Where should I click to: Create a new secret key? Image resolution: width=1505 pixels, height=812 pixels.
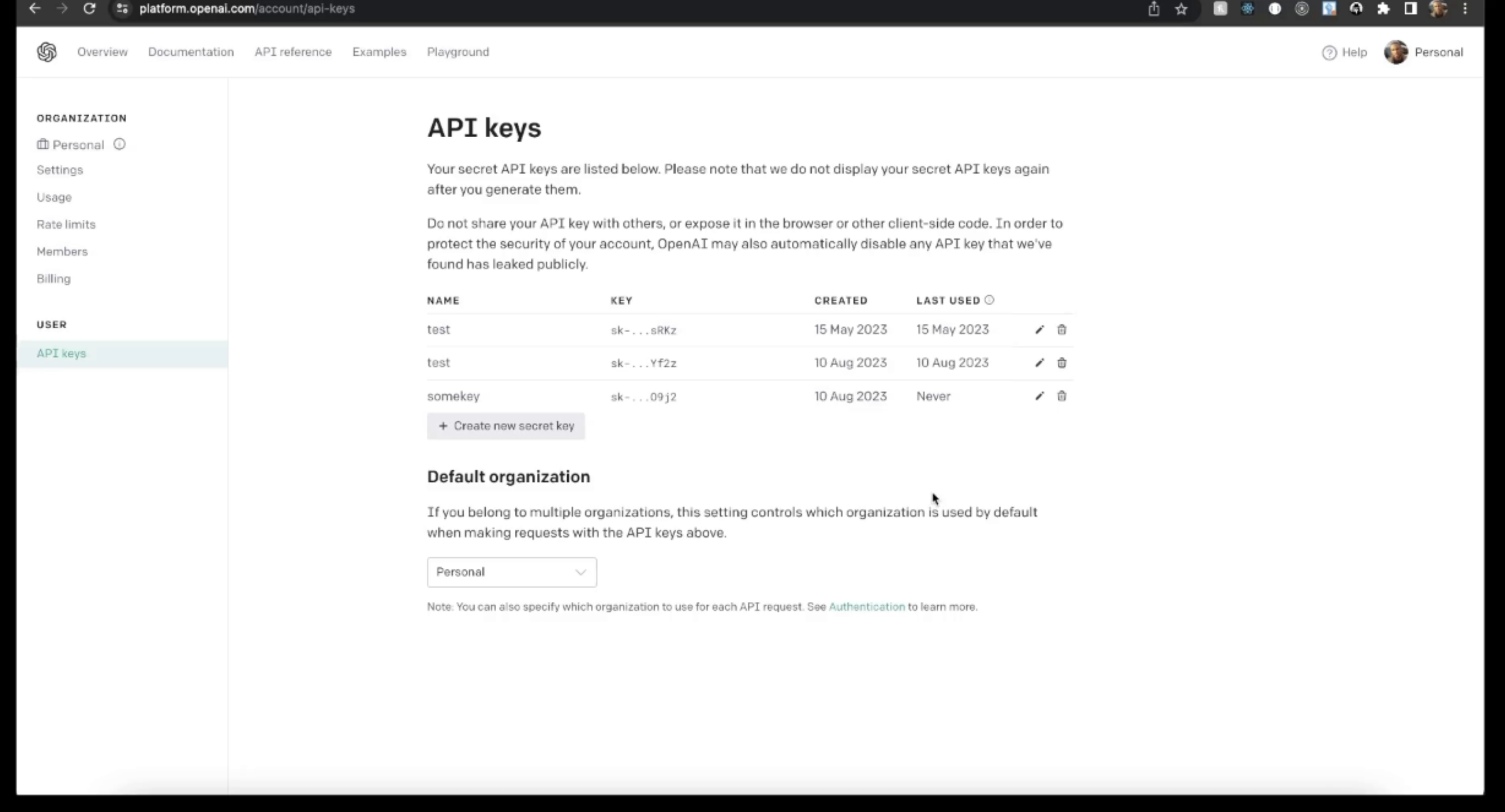(x=505, y=426)
